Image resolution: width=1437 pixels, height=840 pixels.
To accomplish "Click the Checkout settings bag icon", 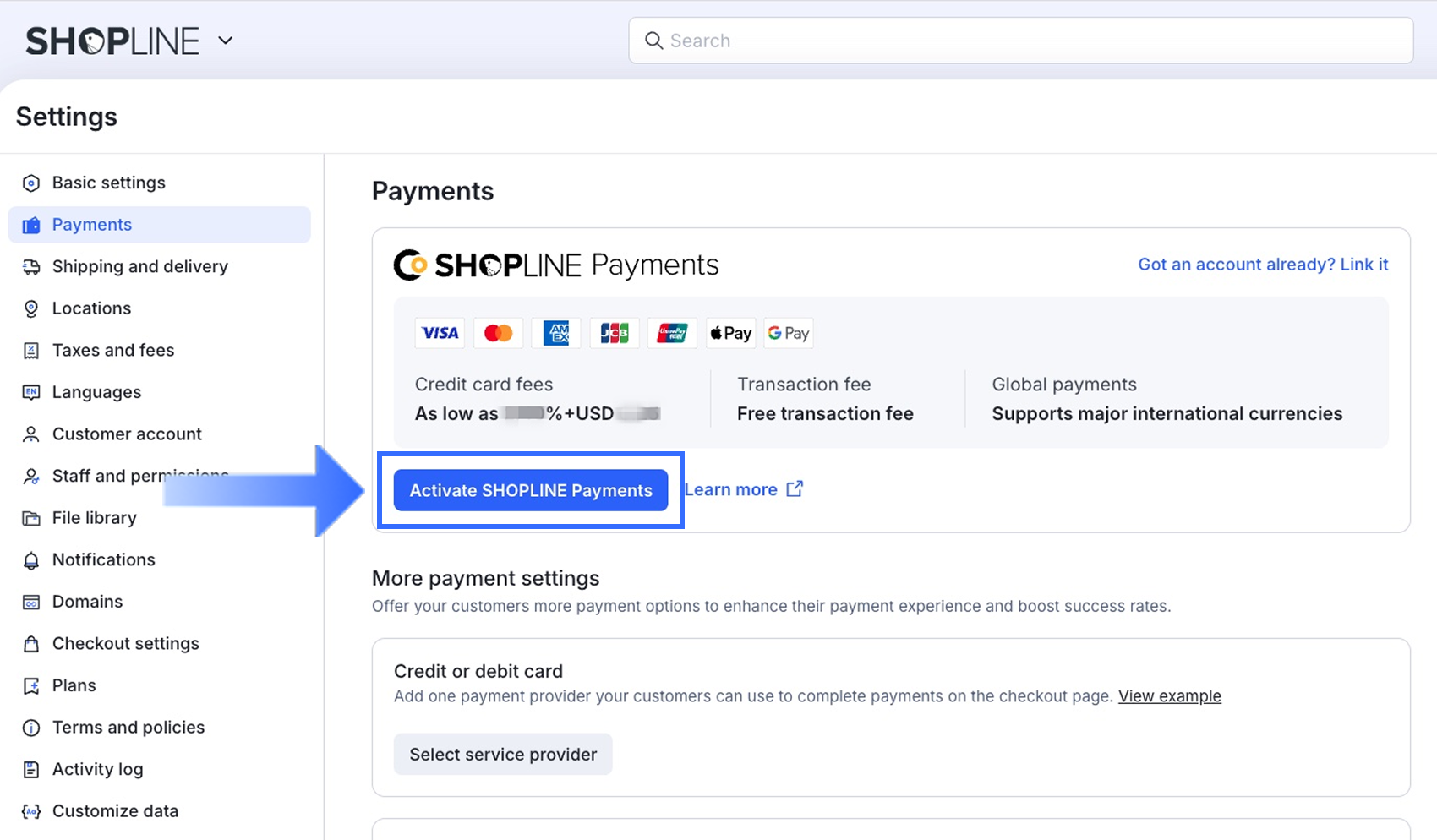I will 31,644.
